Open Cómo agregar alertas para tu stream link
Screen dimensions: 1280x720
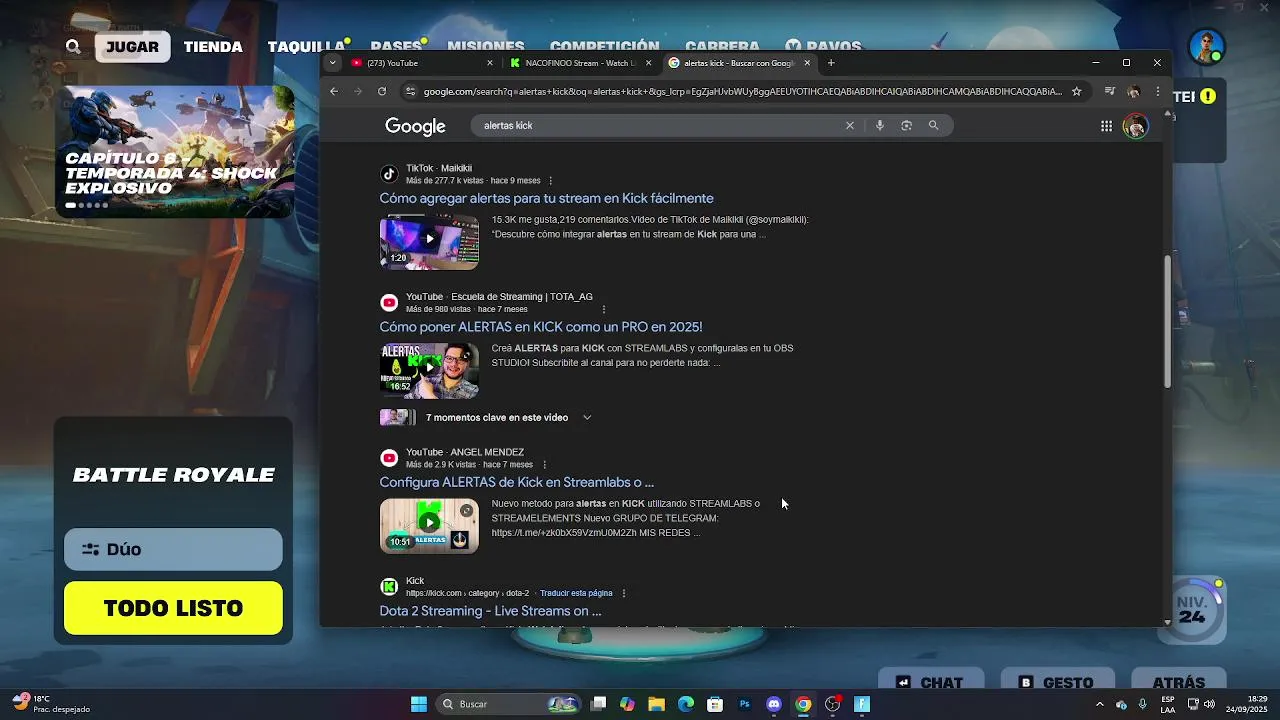(546, 198)
